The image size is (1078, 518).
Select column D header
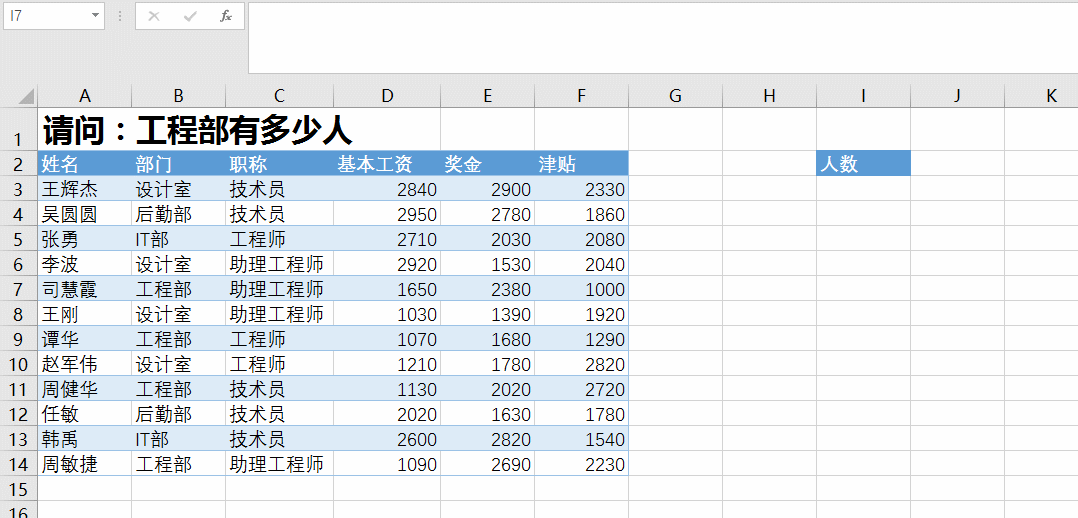click(x=387, y=96)
